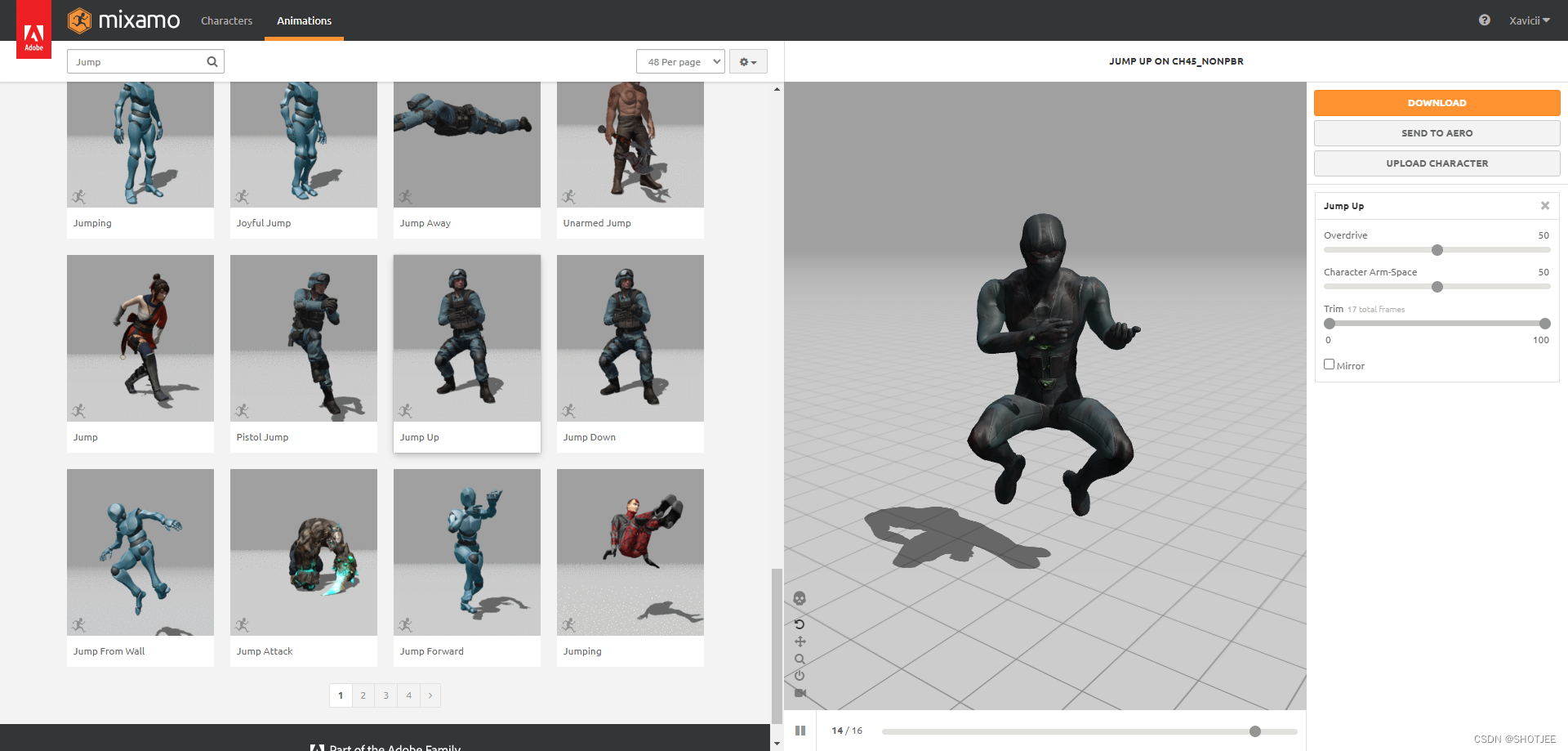This screenshot has width=1568, height=751.
Task: Click the running figure icon on the Jump Down card
Action: [568, 411]
